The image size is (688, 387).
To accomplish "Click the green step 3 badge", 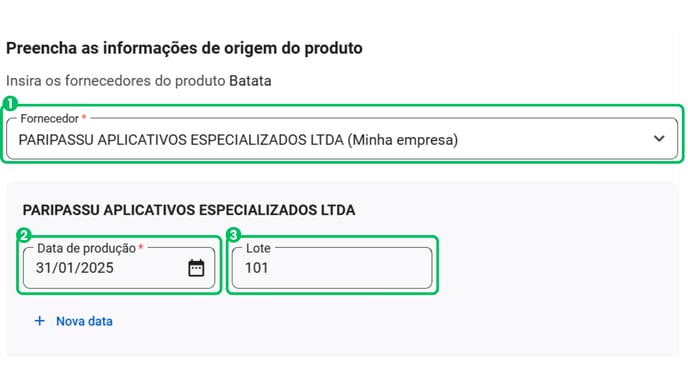I will tap(233, 235).
